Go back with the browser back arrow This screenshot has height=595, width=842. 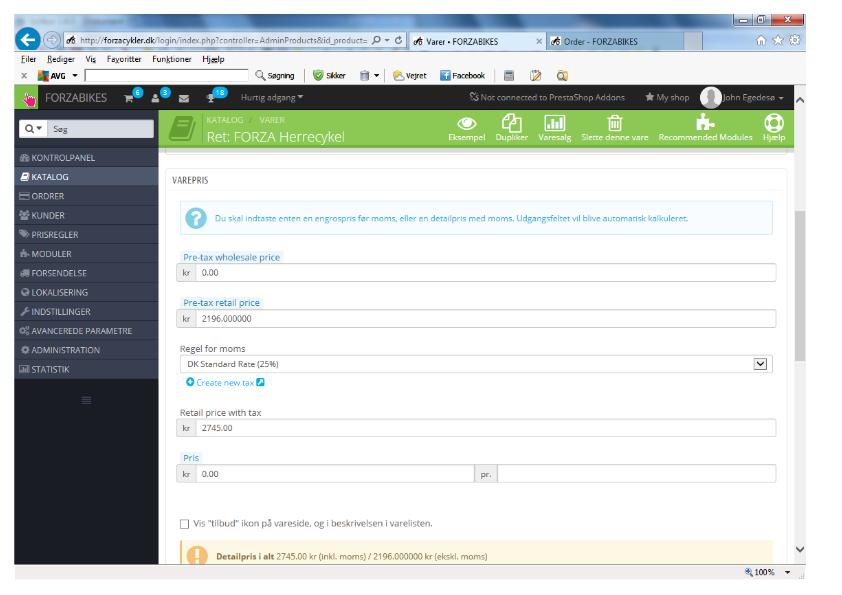pos(27,40)
